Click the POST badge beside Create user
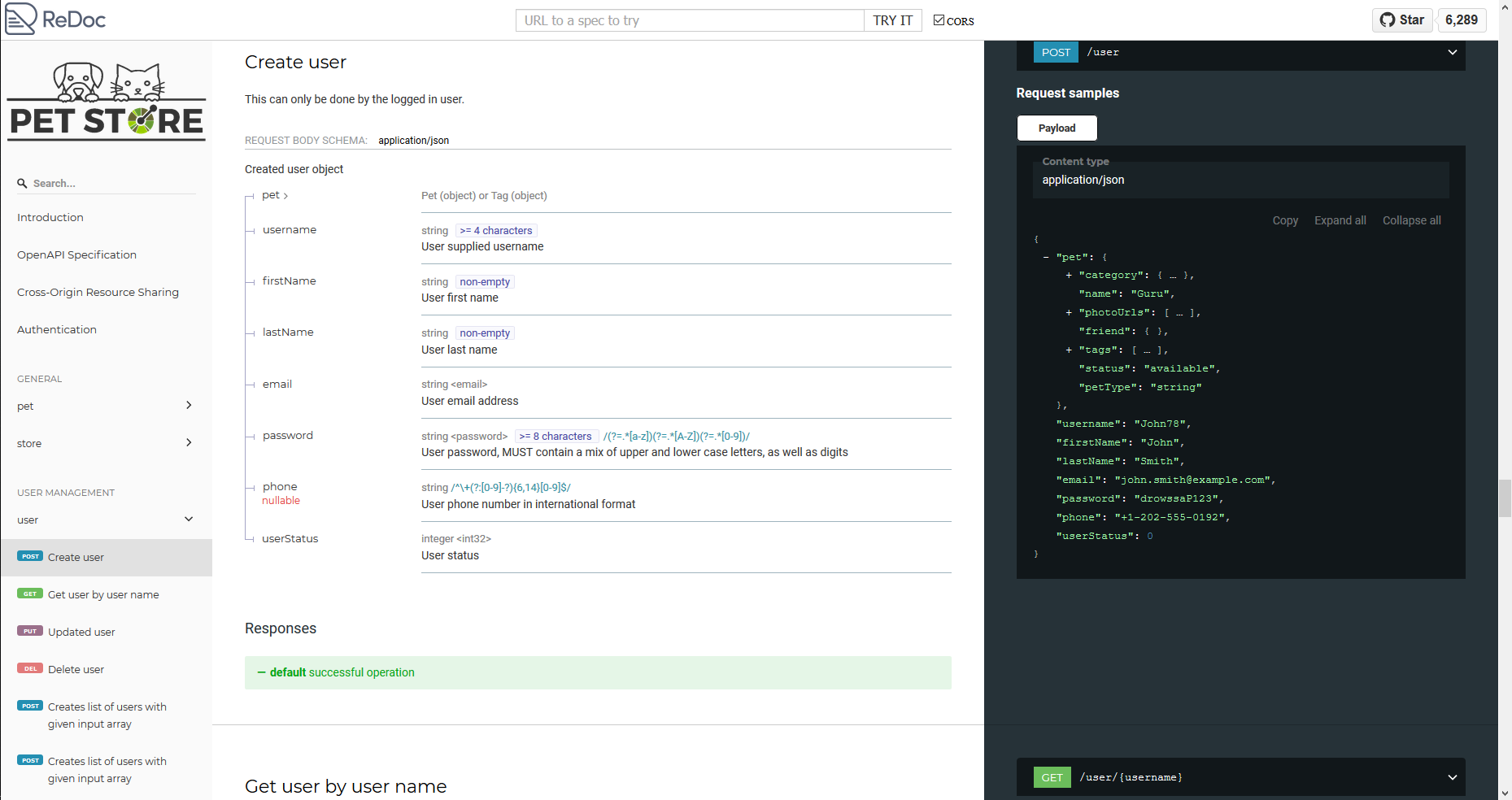Screen dimensions: 1512x800 (29, 556)
